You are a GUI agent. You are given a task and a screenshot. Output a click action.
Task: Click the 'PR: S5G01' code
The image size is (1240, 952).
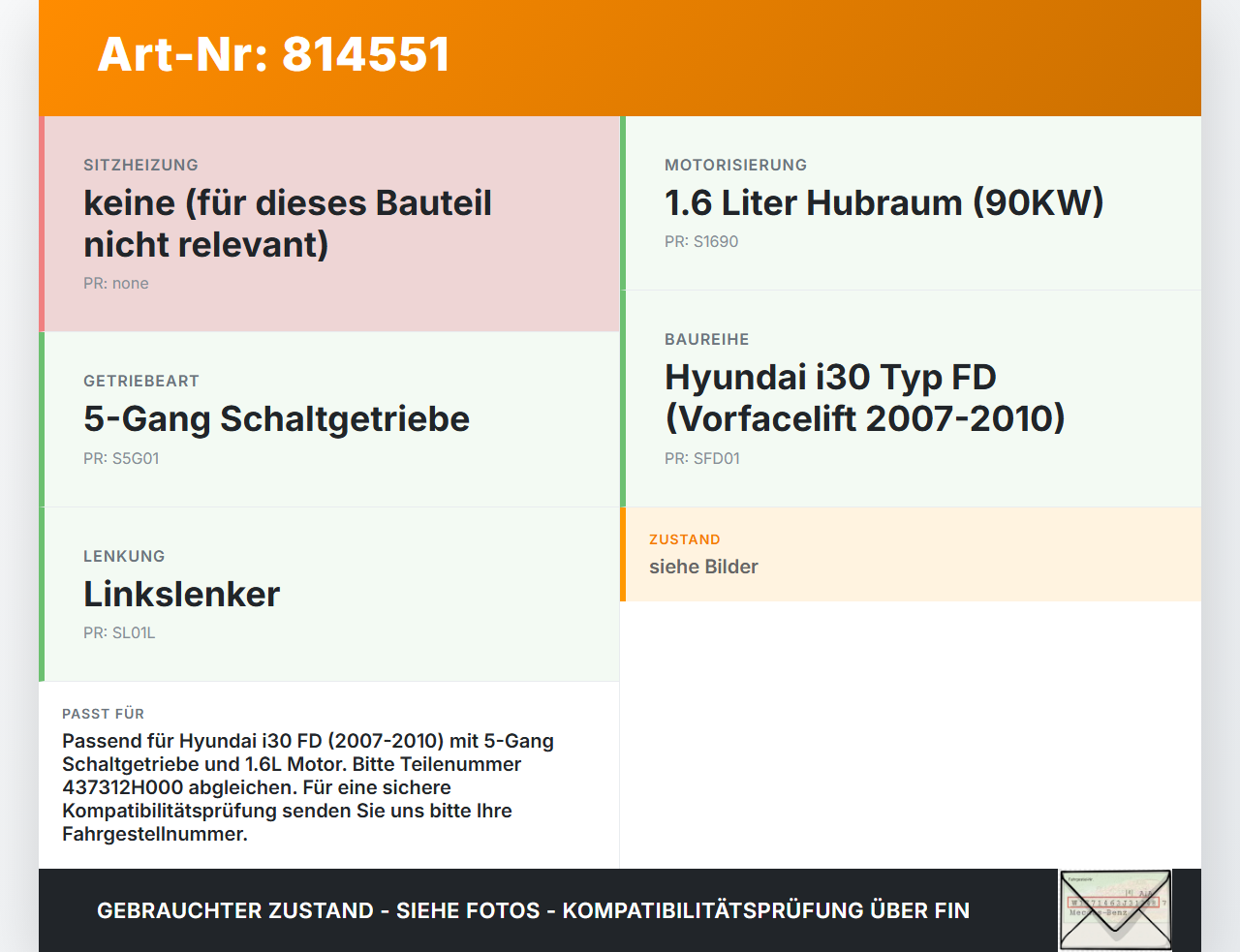pyautogui.click(x=121, y=458)
